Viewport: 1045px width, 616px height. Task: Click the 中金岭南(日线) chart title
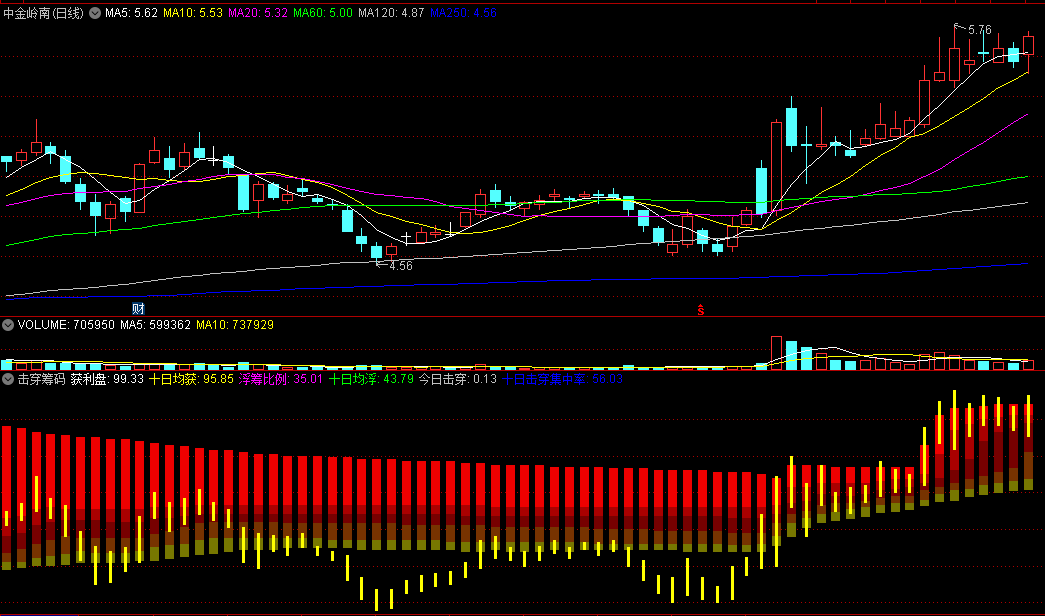tap(43, 13)
